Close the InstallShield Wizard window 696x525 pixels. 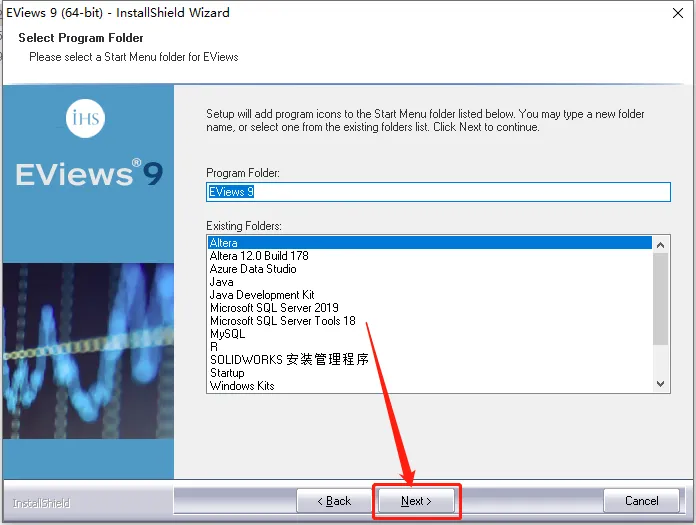point(678,13)
